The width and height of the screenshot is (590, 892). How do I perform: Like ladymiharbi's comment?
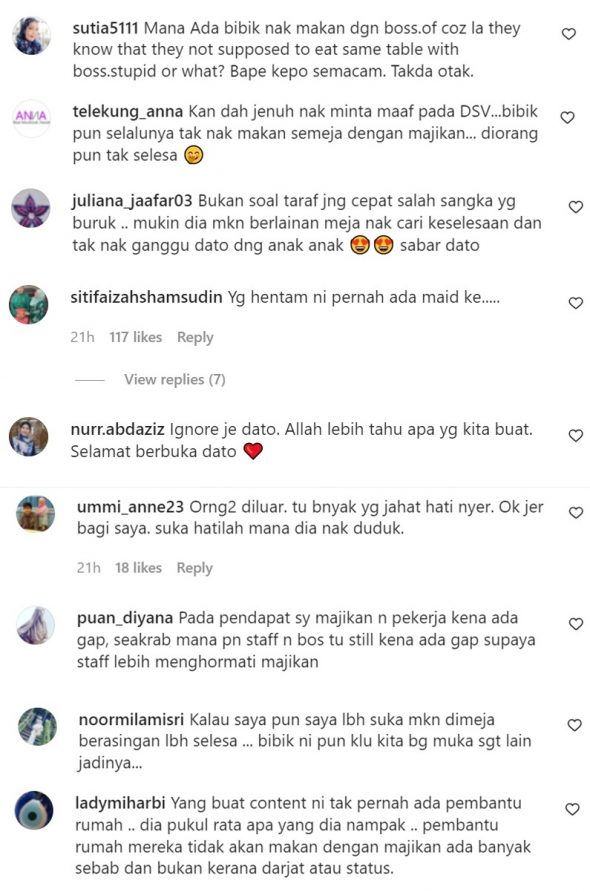tap(572, 809)
